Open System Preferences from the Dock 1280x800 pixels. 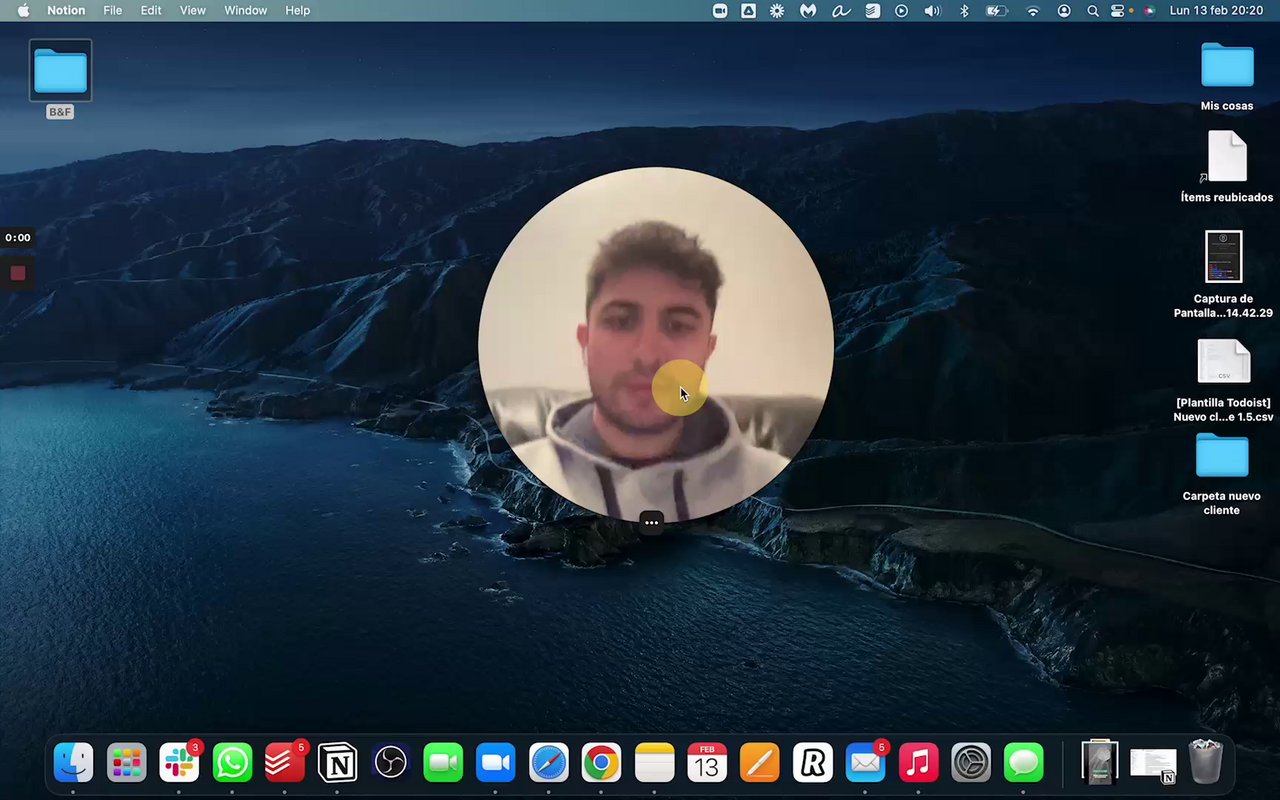click(x=970, y=764)
